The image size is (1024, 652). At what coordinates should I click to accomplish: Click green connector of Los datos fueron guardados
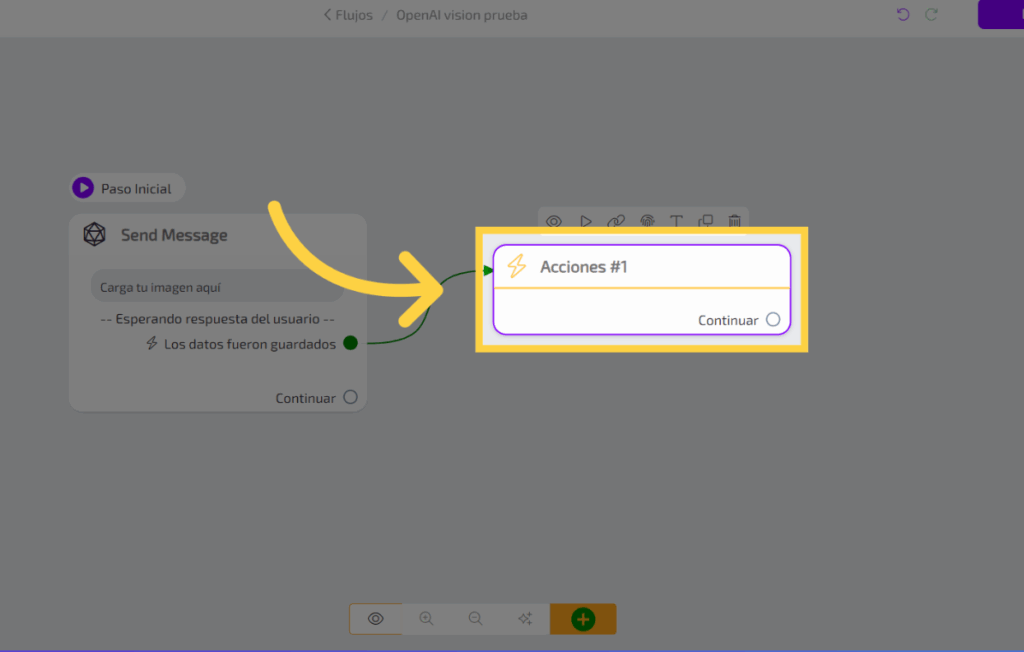(x=350, y=343)
